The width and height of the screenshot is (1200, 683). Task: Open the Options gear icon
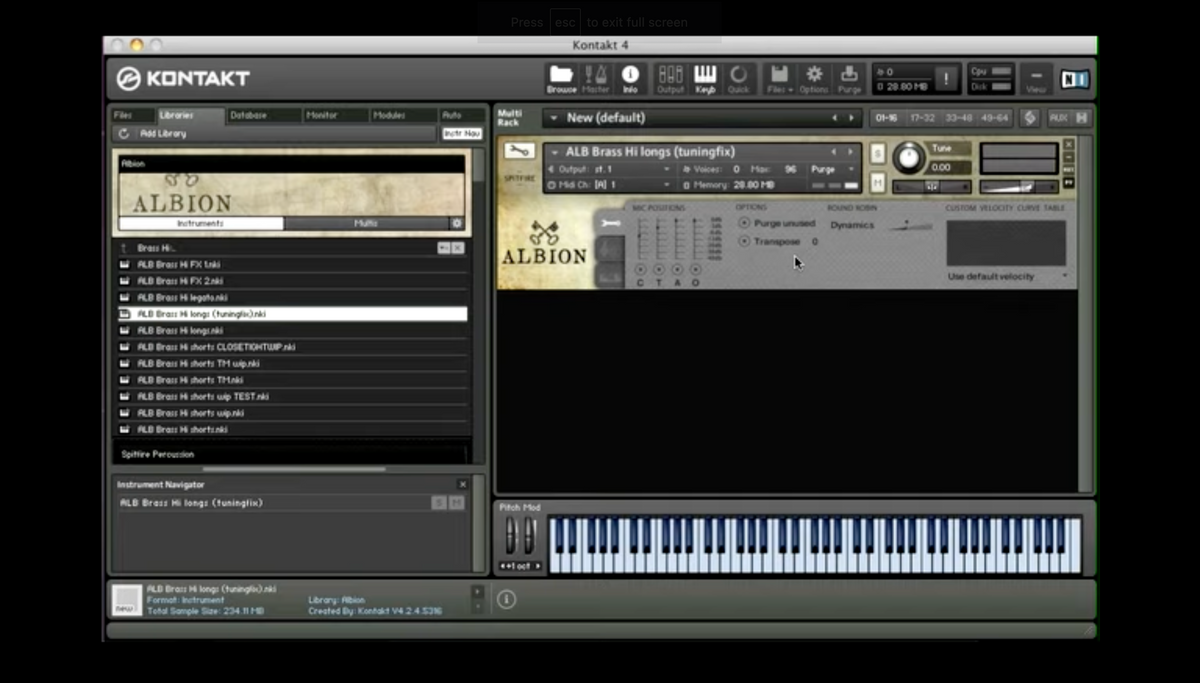[x=814, y=78]
